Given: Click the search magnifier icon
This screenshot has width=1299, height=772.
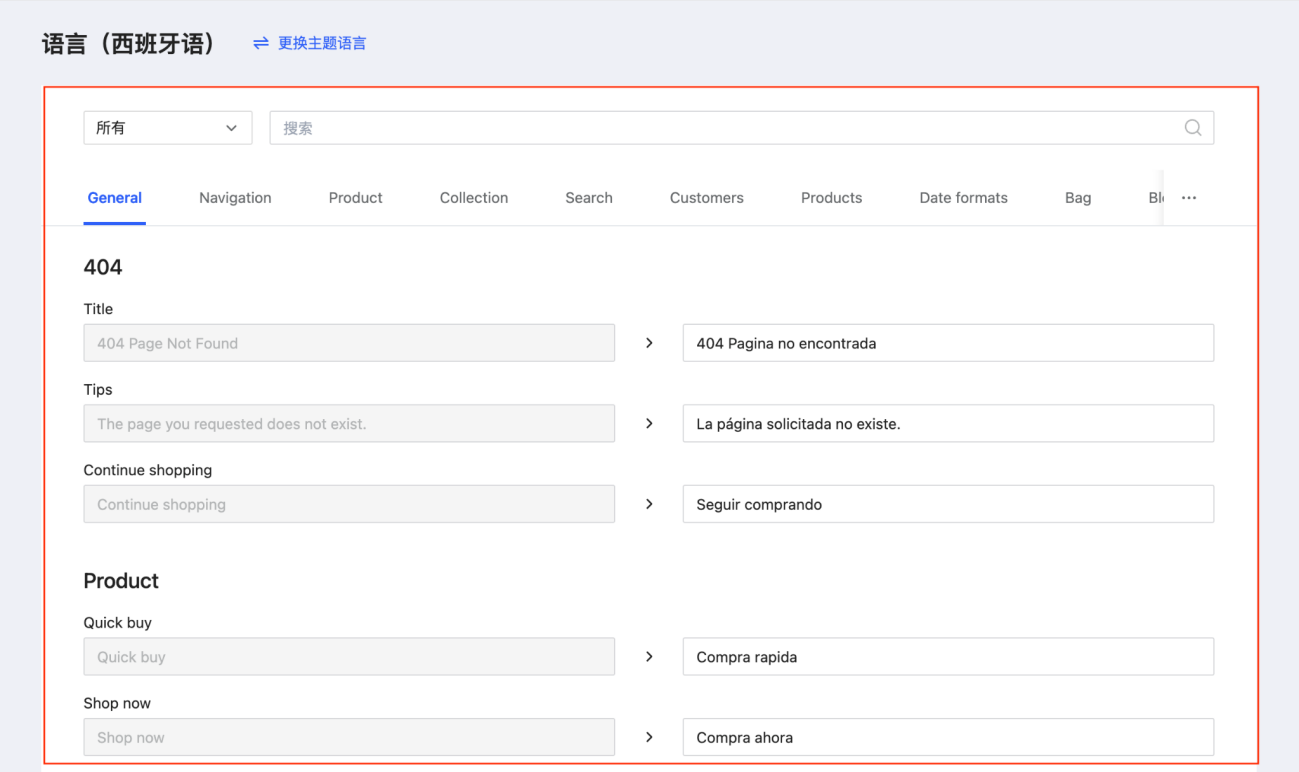Looking at the screenshot, I should tap(1192, 128).
